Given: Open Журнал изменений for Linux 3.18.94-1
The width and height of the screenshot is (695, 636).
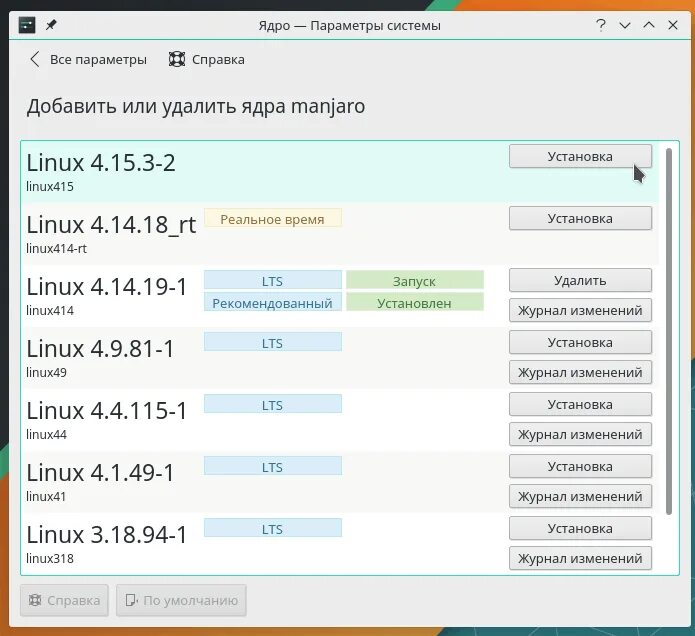Looking at the screenshot, I should [x=580, y=558].
